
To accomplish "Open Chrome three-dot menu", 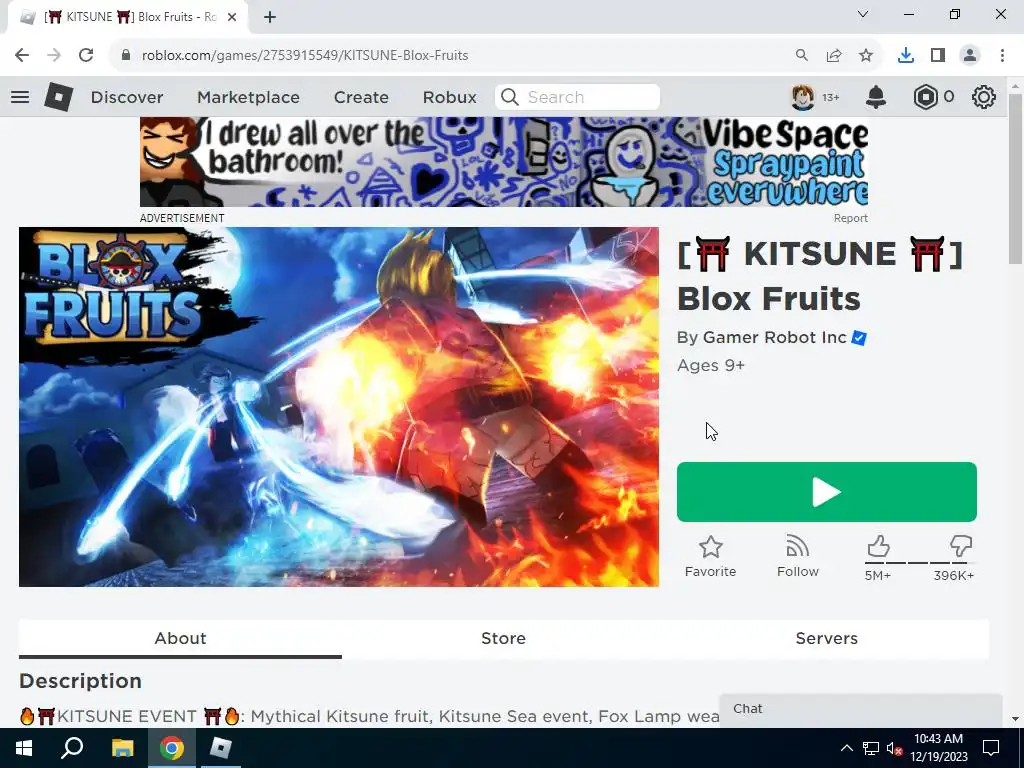I will point(1002,55).
